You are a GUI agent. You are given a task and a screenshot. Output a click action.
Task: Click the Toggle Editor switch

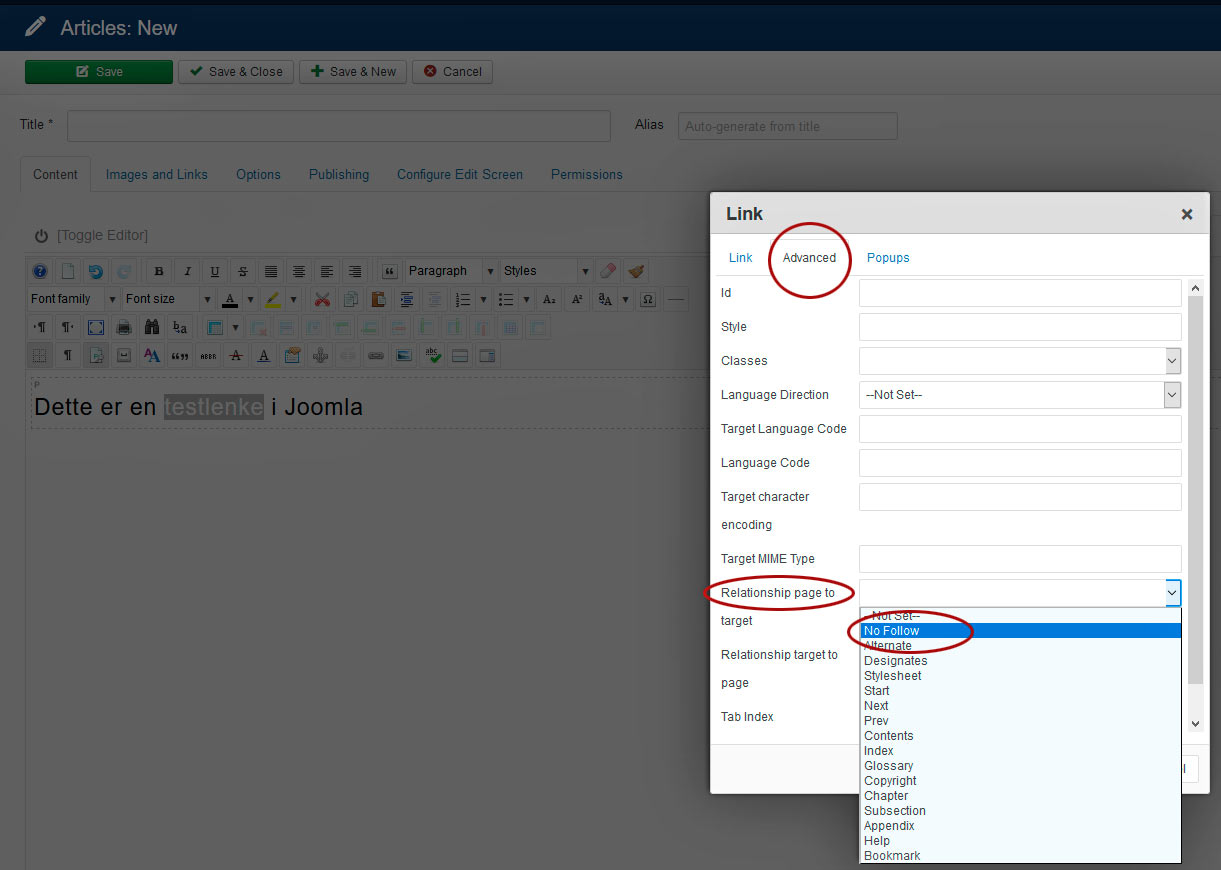point(91,235)
